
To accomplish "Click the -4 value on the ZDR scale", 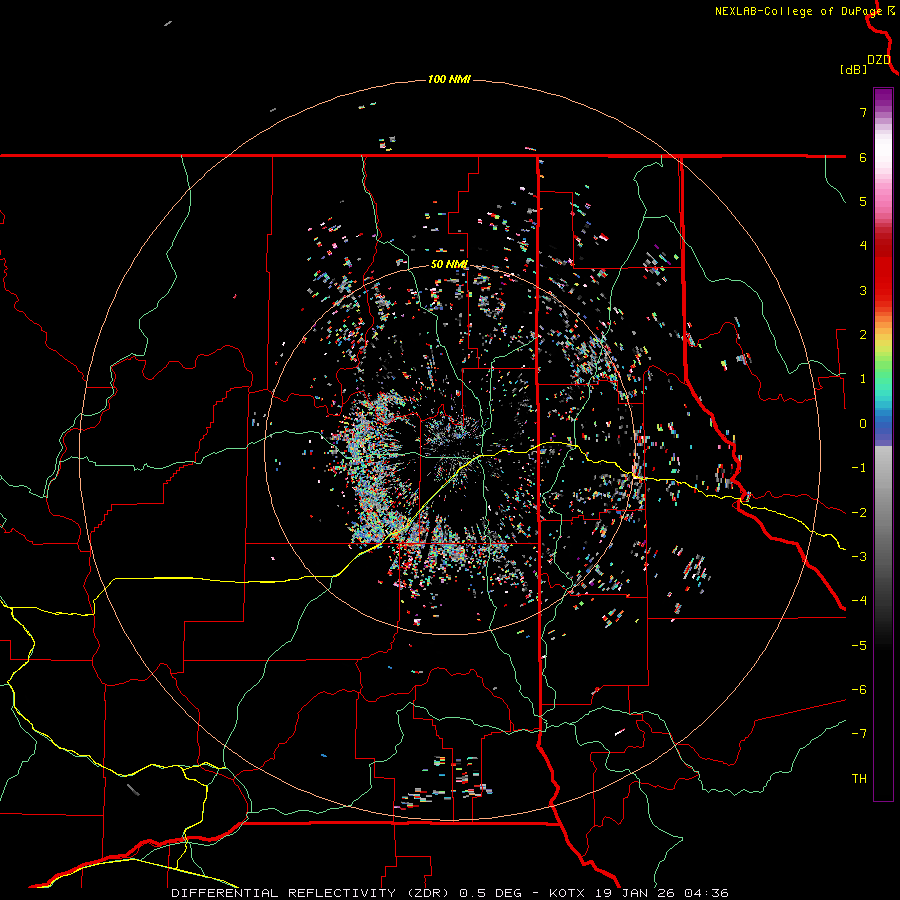I will 859,601.
